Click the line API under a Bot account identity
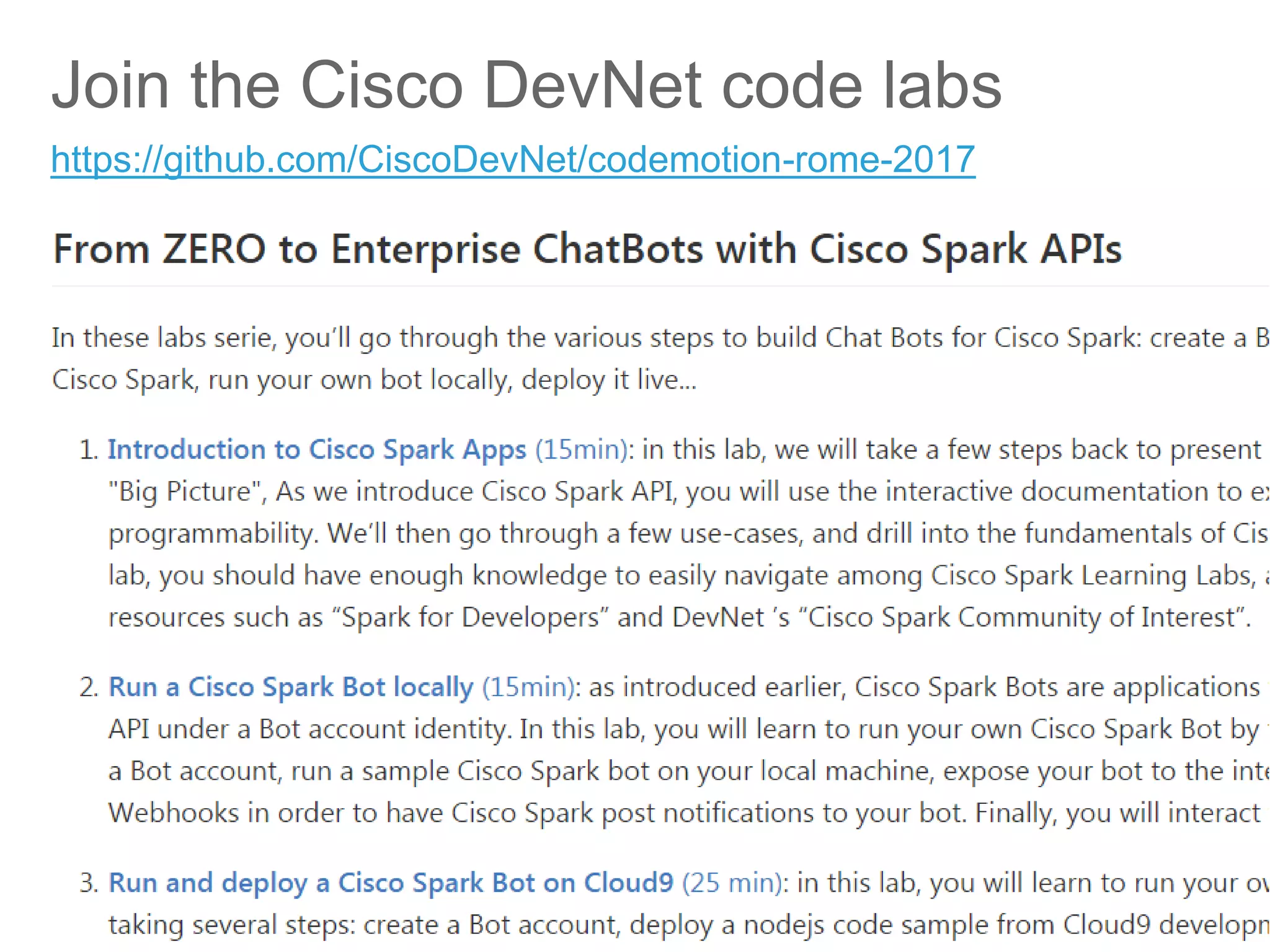1270x952 pixels. click(x=688, y=729)
